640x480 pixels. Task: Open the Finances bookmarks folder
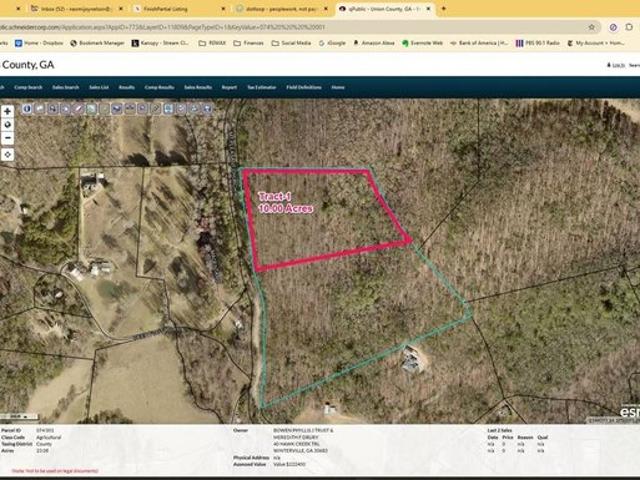tap(249, 43)
